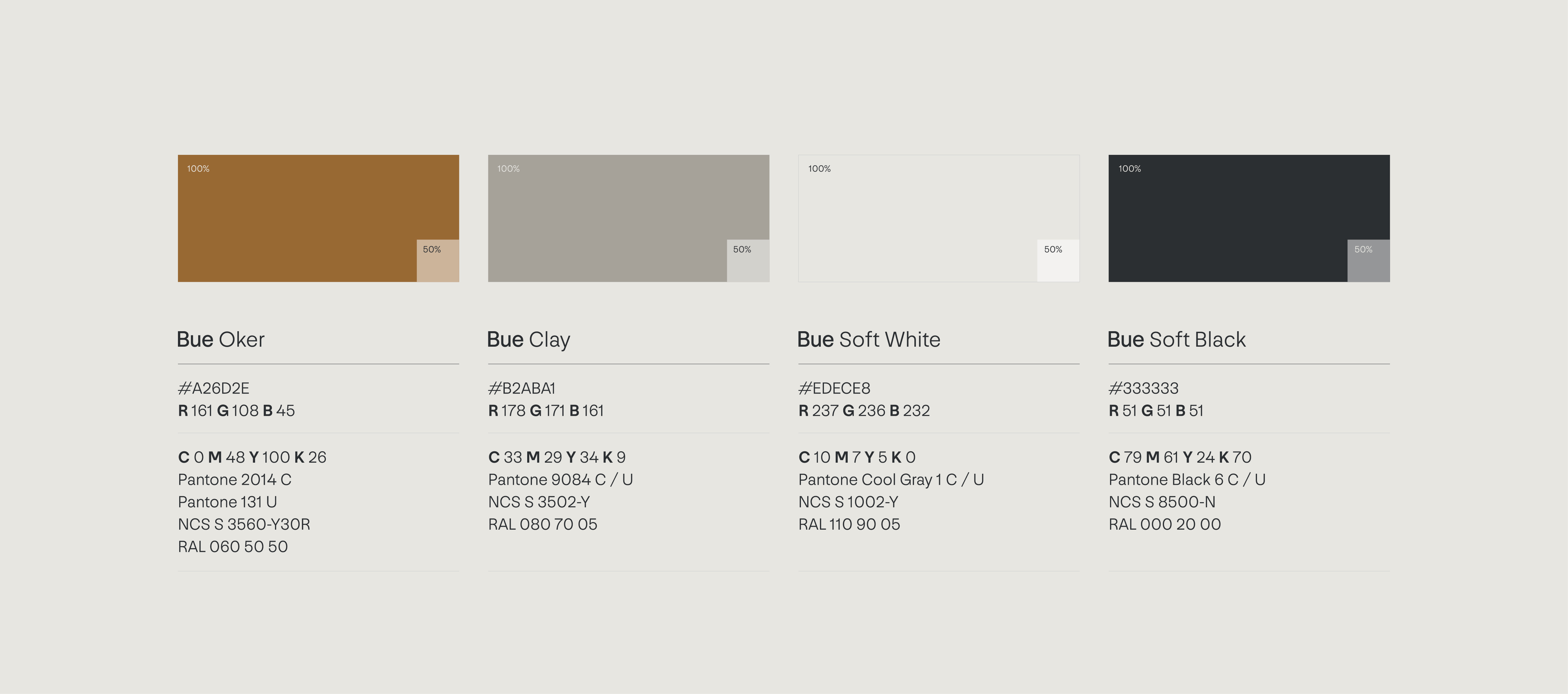Click the Bue Clay heading
The height and width of the screenshot is (694, 1568).
(x=528, y=340)
